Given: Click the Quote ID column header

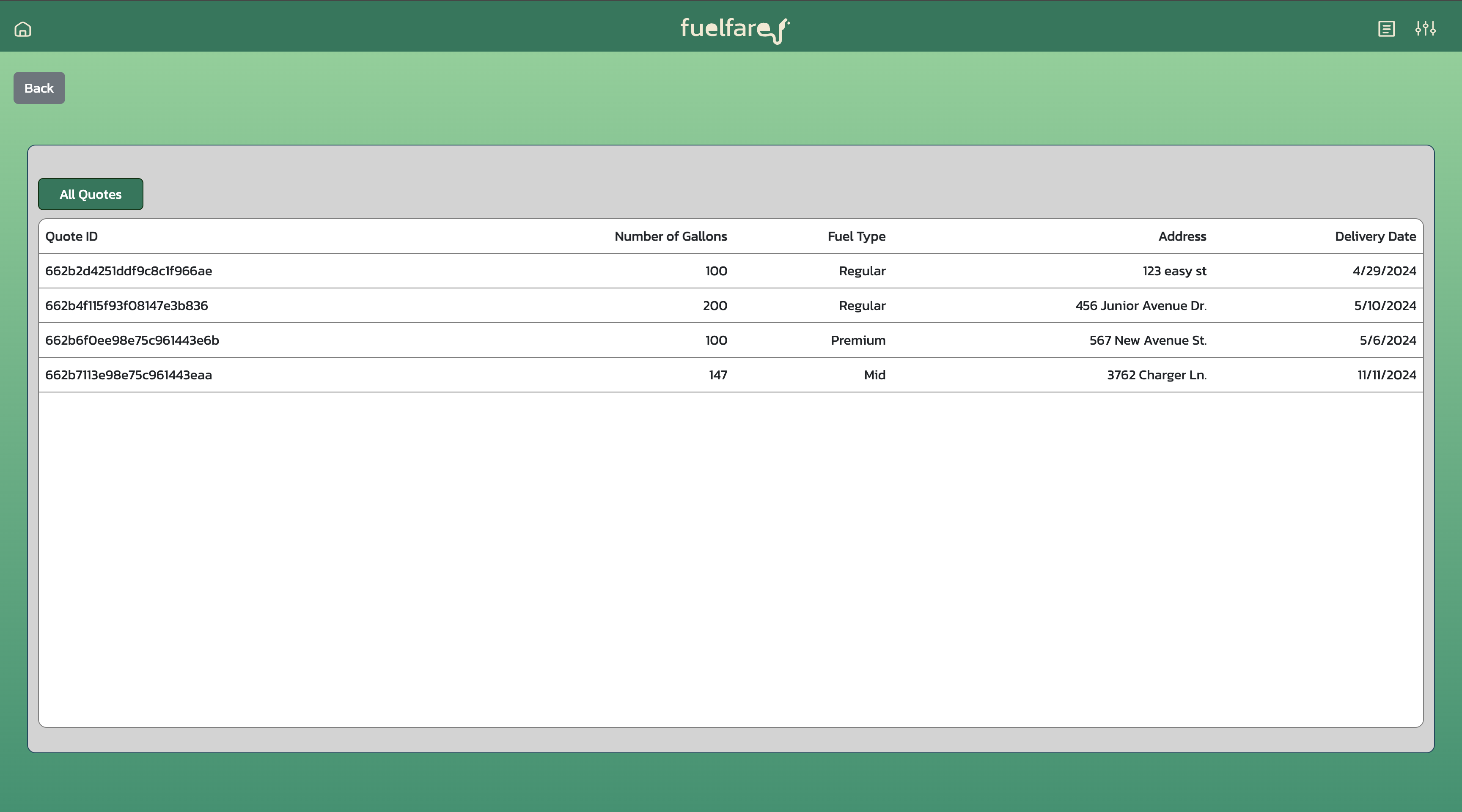Looking at the screenshot, I should click(x=71, y=236).
